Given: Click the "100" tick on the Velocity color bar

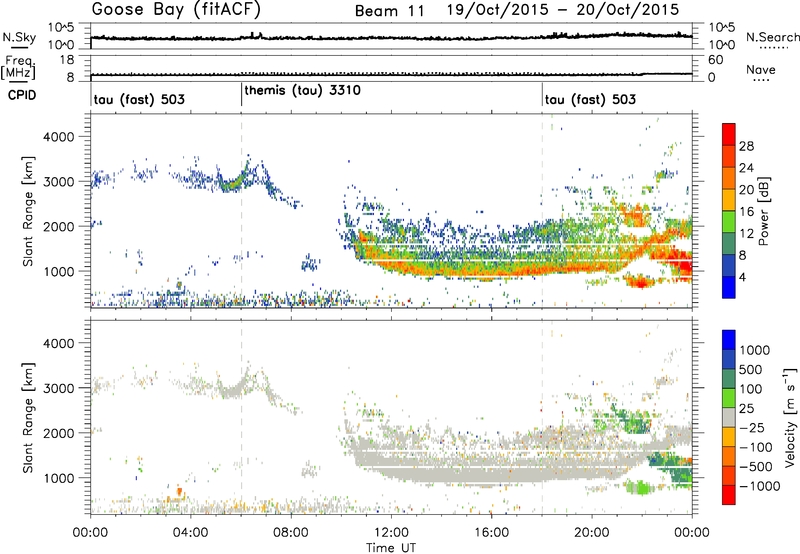Looking at the screenshot, I should [x=751, y=389].
